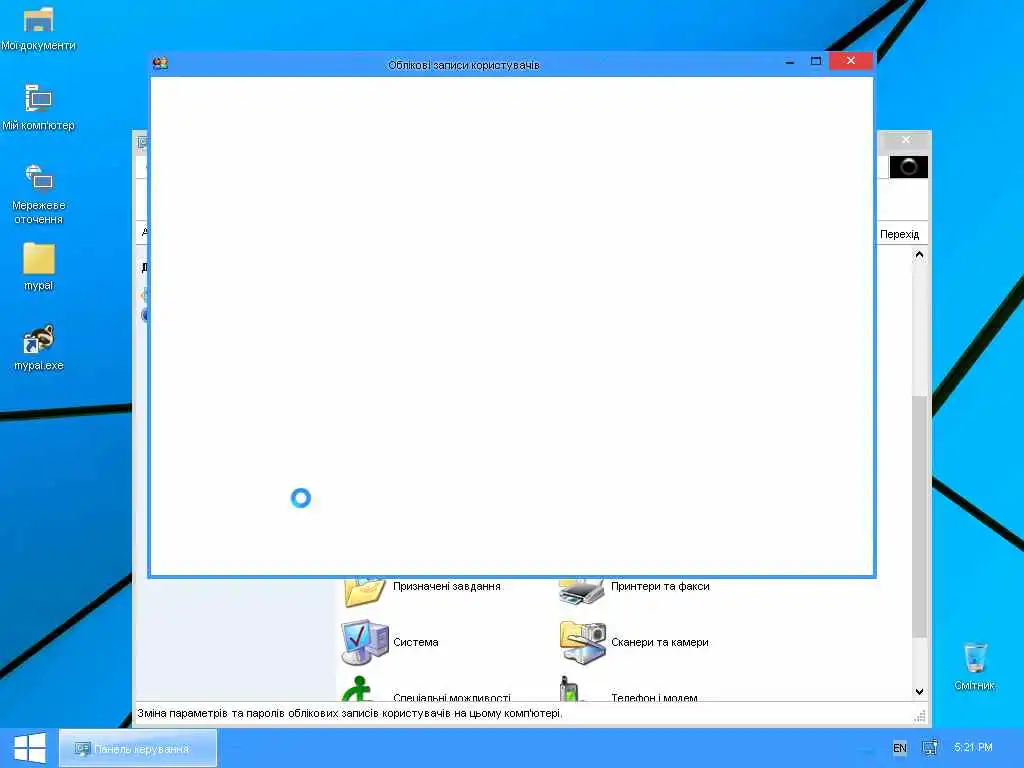Click the scrollbar down arrow in Control Panel
Screen dimensions: 1024x768
(x=920, y=692)
